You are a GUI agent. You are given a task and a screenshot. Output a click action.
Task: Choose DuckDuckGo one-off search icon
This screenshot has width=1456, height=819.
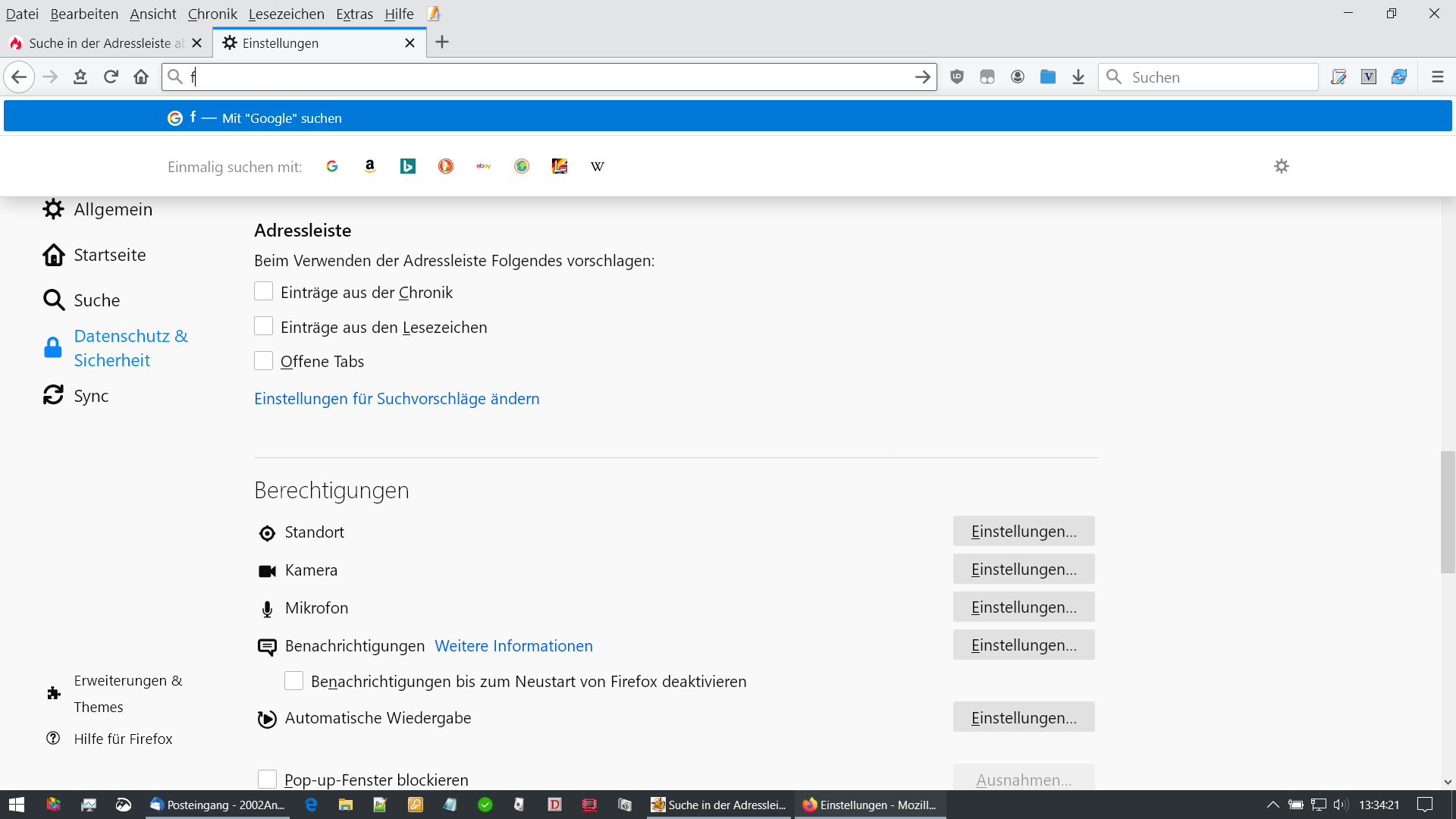(446, 166)
